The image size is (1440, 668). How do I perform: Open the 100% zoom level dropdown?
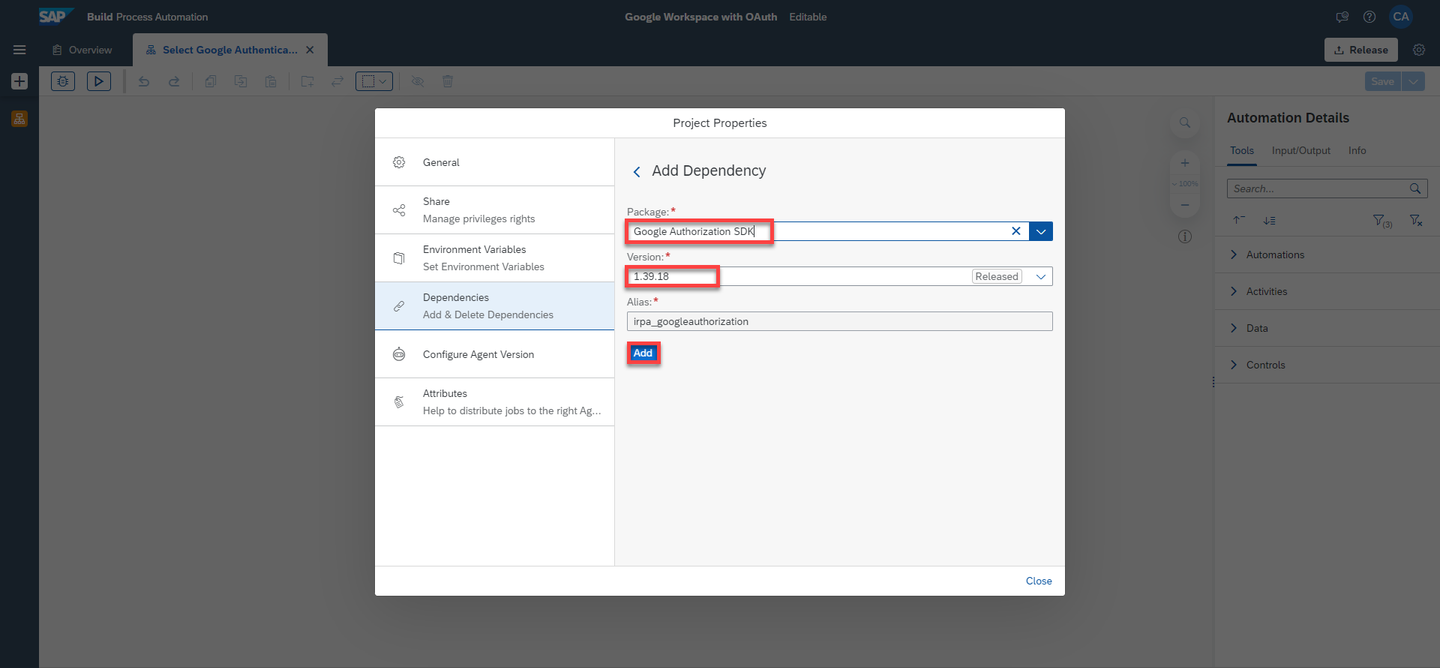tap(1184, 184)
